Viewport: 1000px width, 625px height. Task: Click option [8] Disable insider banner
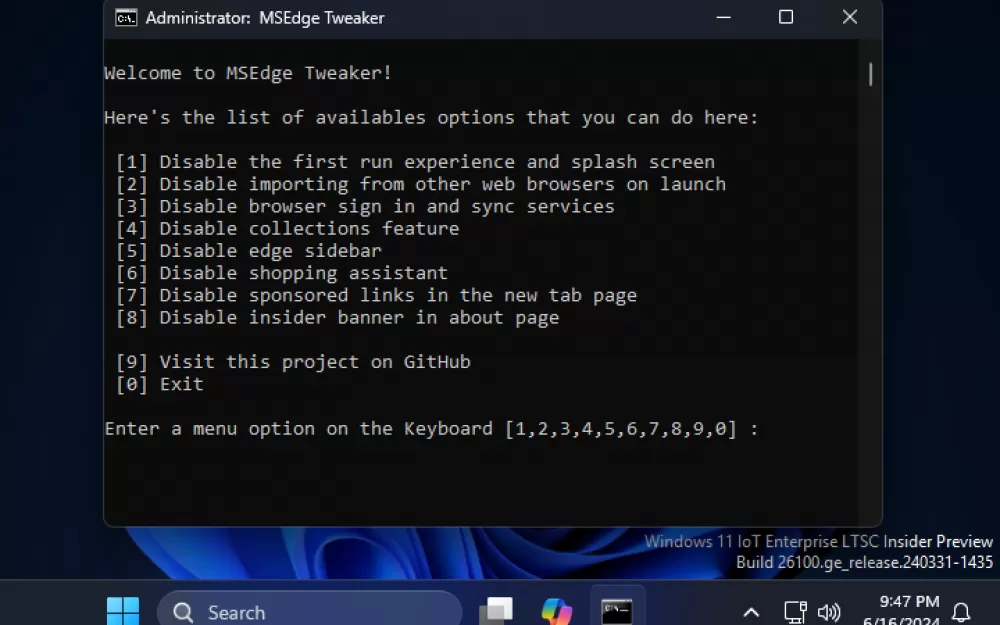[x=337, y=318]
